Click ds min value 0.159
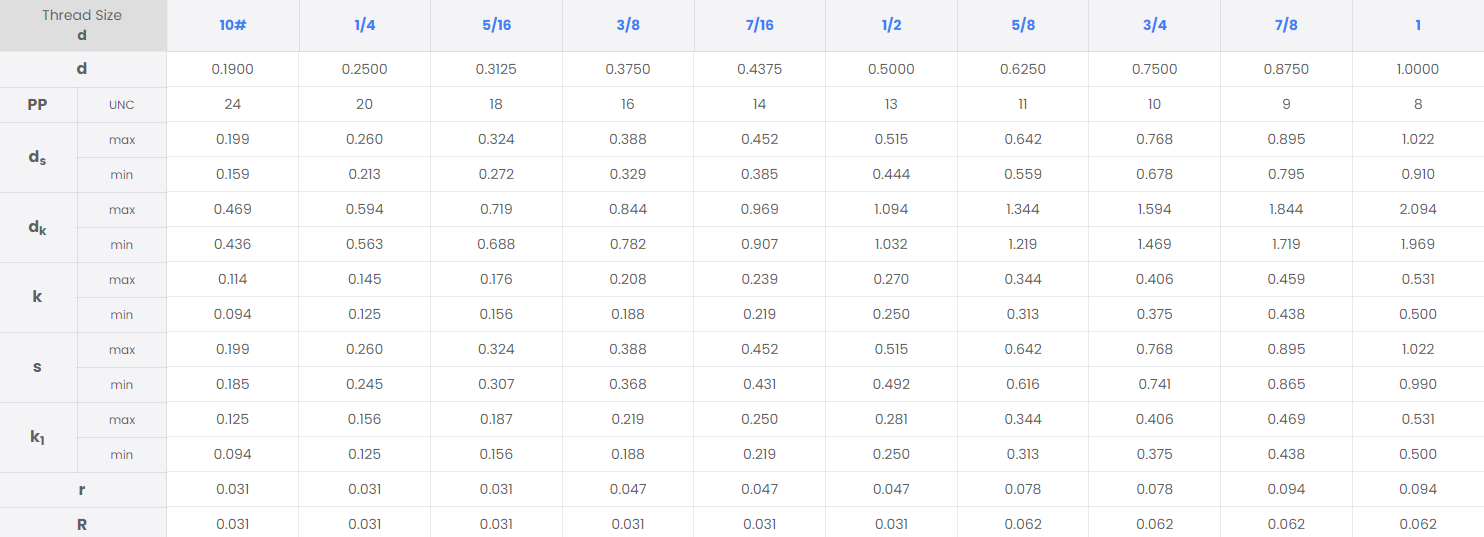 pyautogui.click(x=233, y=174)
